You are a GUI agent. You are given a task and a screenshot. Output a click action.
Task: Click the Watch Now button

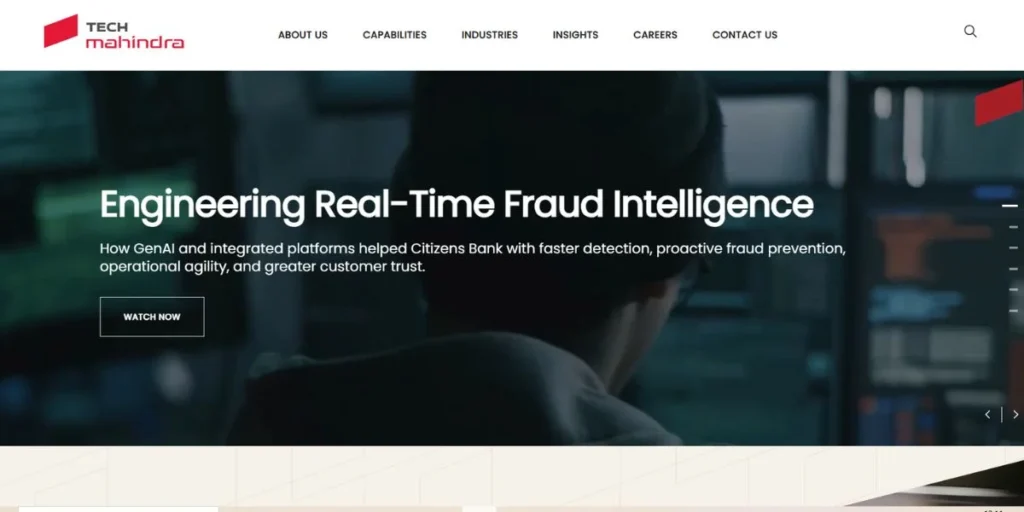[152, 317]
